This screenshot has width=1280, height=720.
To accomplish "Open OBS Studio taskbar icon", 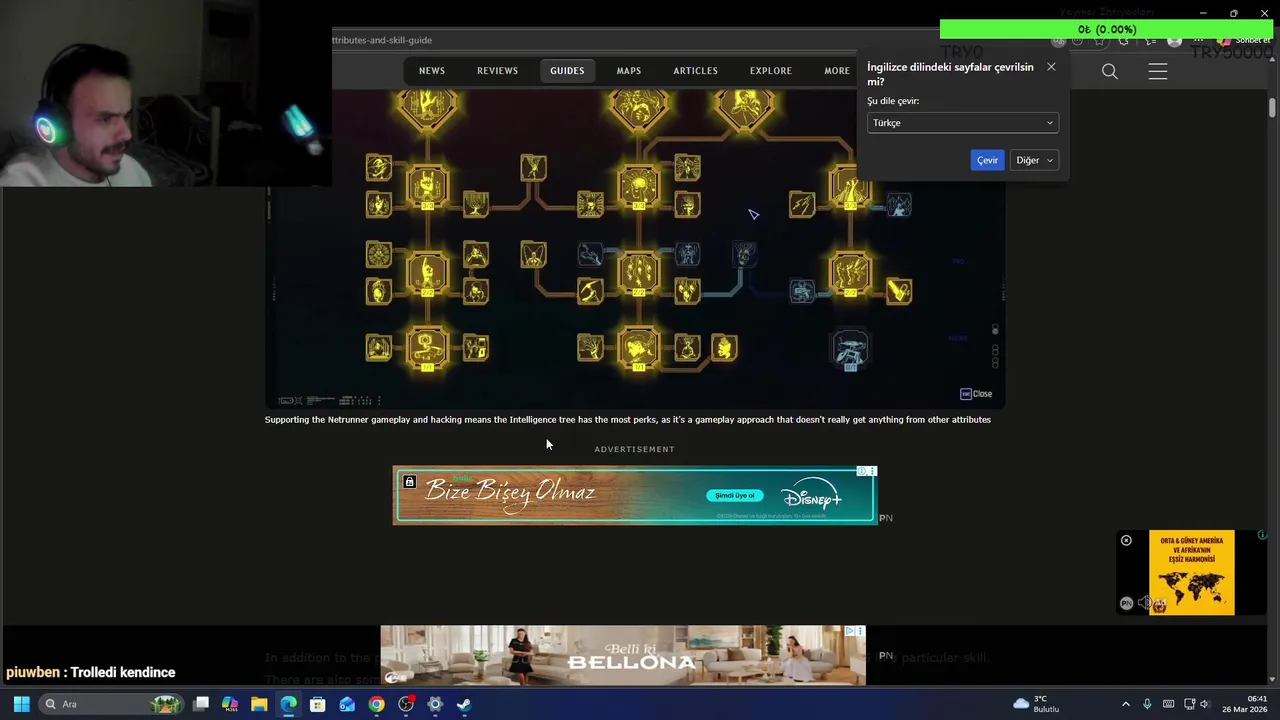I will 406,704.
